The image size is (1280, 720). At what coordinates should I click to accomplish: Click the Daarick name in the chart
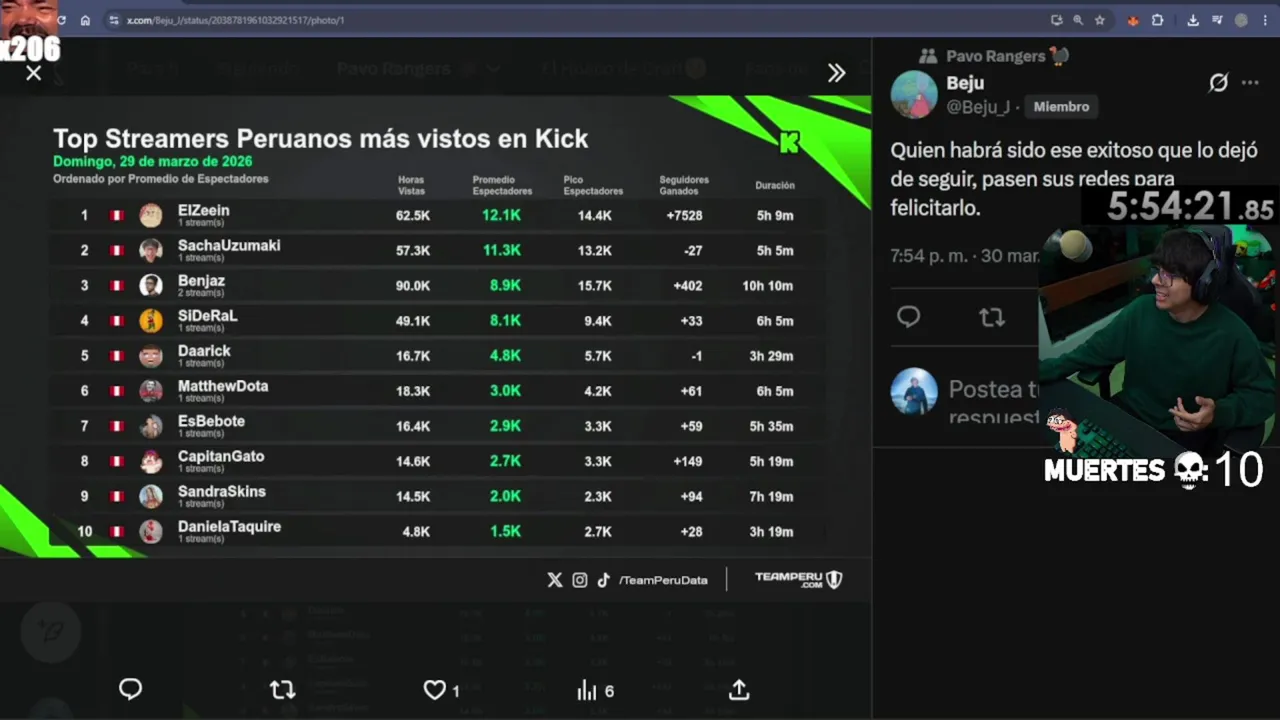(204, 351)
